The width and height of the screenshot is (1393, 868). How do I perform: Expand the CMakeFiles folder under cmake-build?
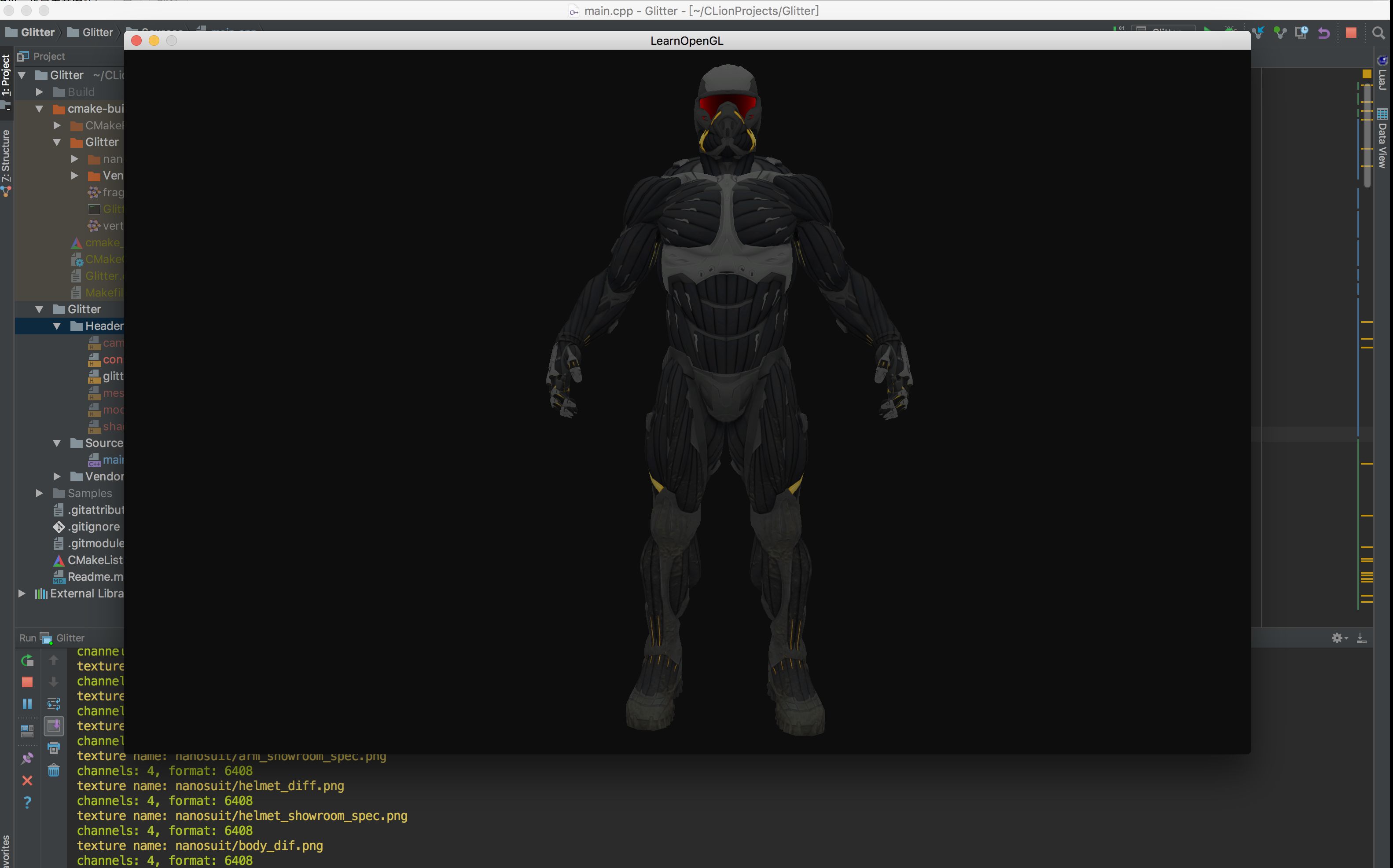click(57, 125)
